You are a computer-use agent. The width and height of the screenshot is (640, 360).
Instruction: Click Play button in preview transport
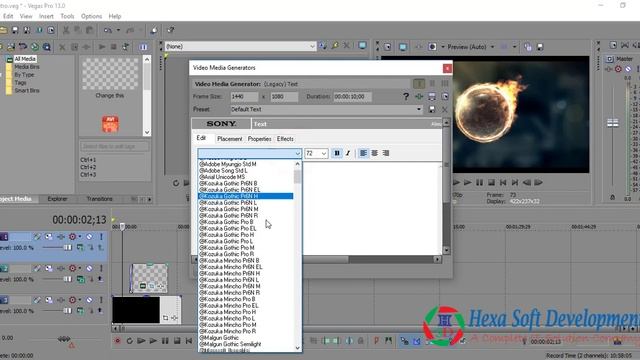[x=468, y=182]
